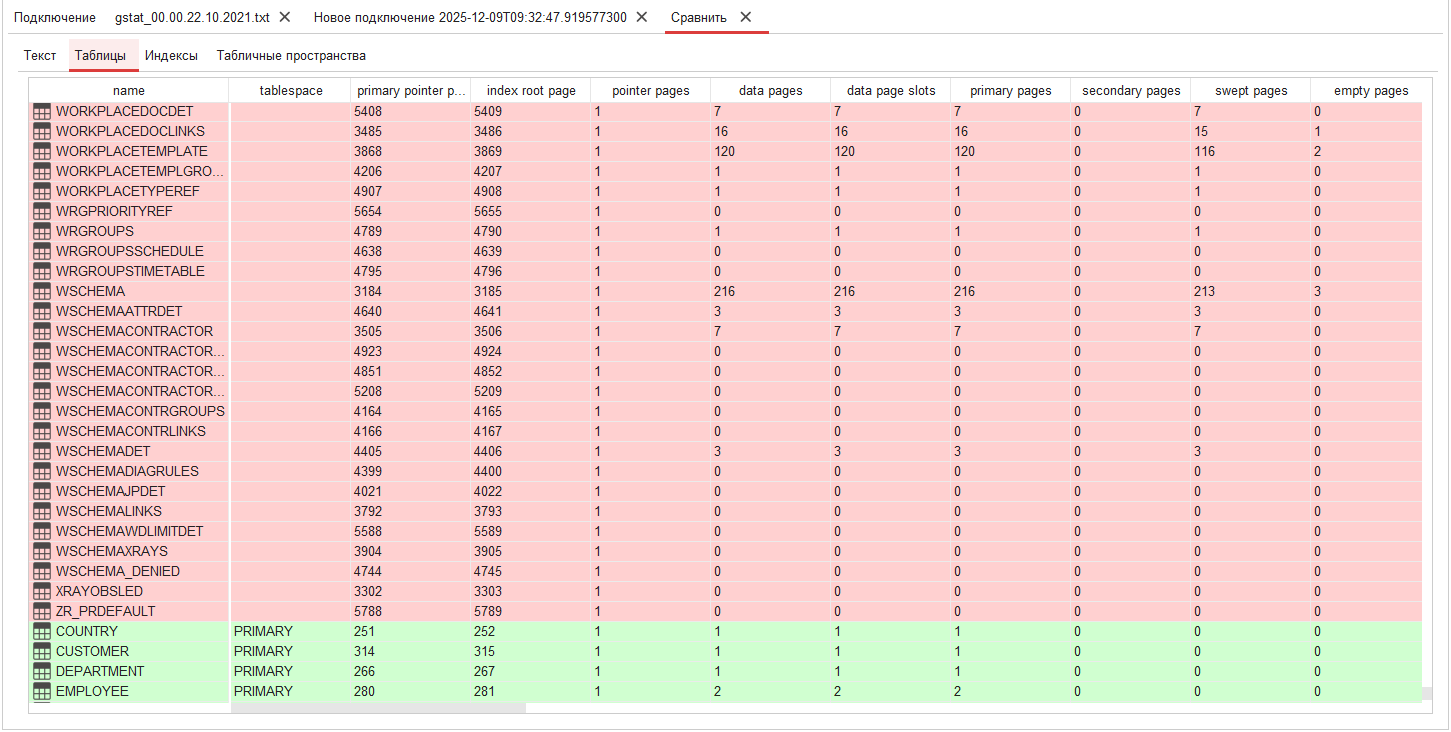Click the table icon beside WORKPLACEDOCDET
Image resolution: width=1451 pixels, height=732 pixels.
coord(41,111)
